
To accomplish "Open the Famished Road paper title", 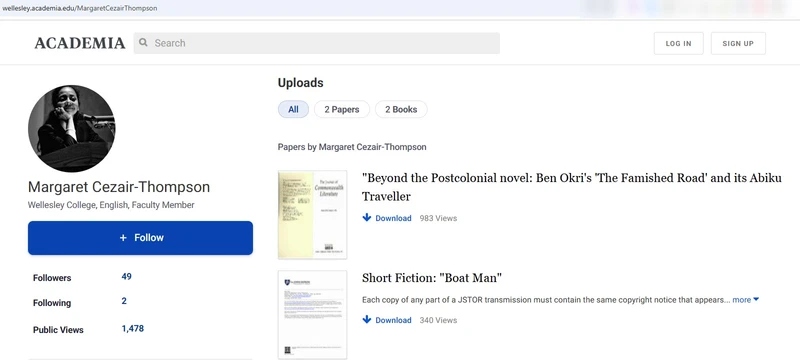I will pos(571,187).
